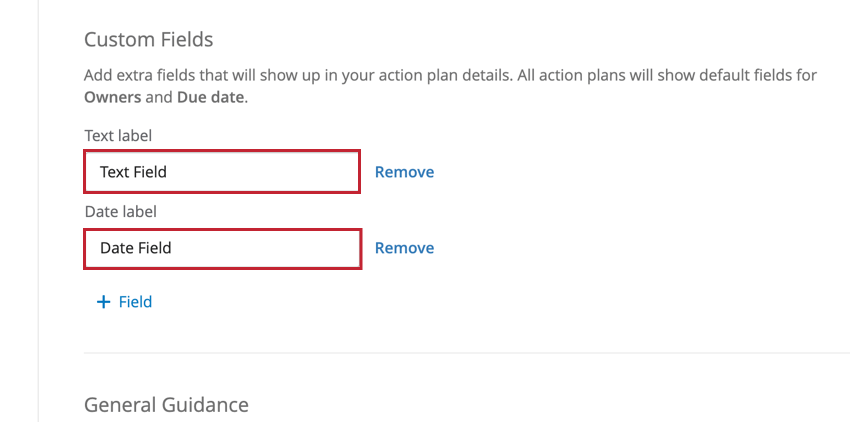Add a new field with + Field

(x=124, y=301)
